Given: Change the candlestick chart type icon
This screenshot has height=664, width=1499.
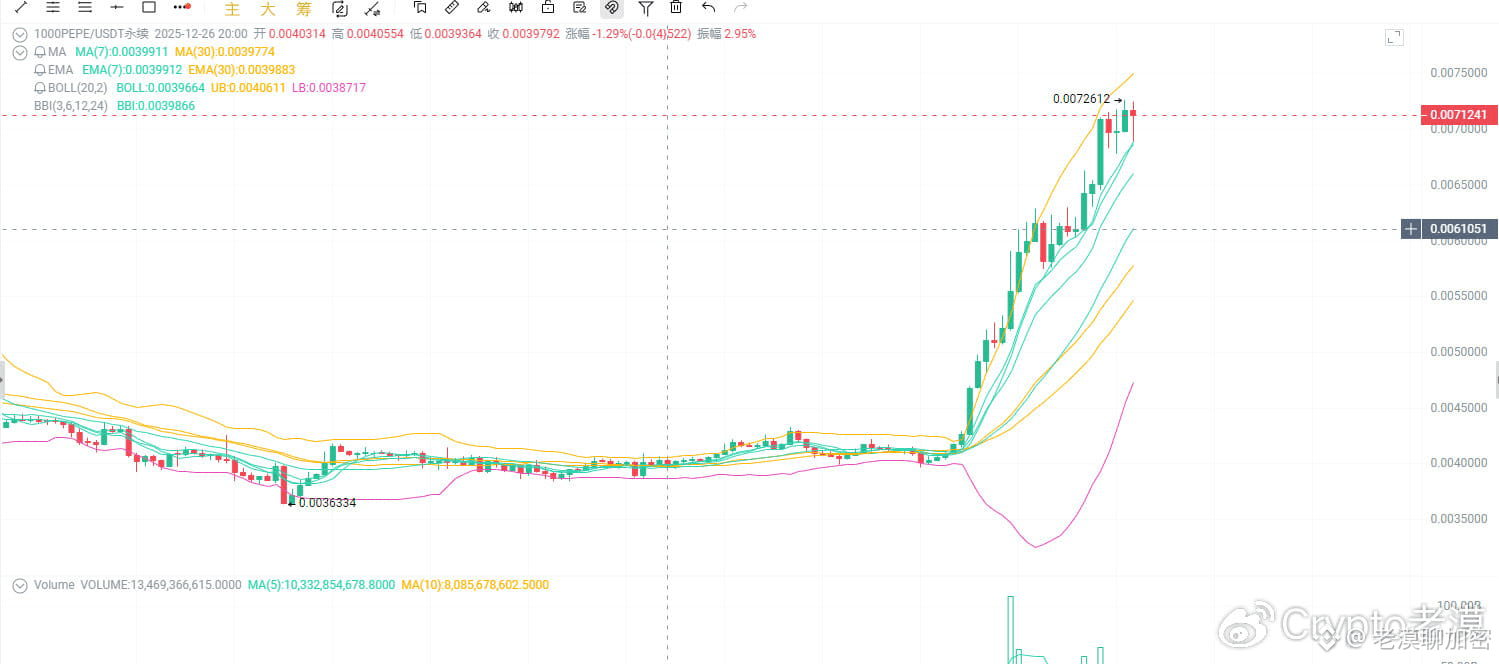Looking at the screenshot, I should click(x=516, y=8).
